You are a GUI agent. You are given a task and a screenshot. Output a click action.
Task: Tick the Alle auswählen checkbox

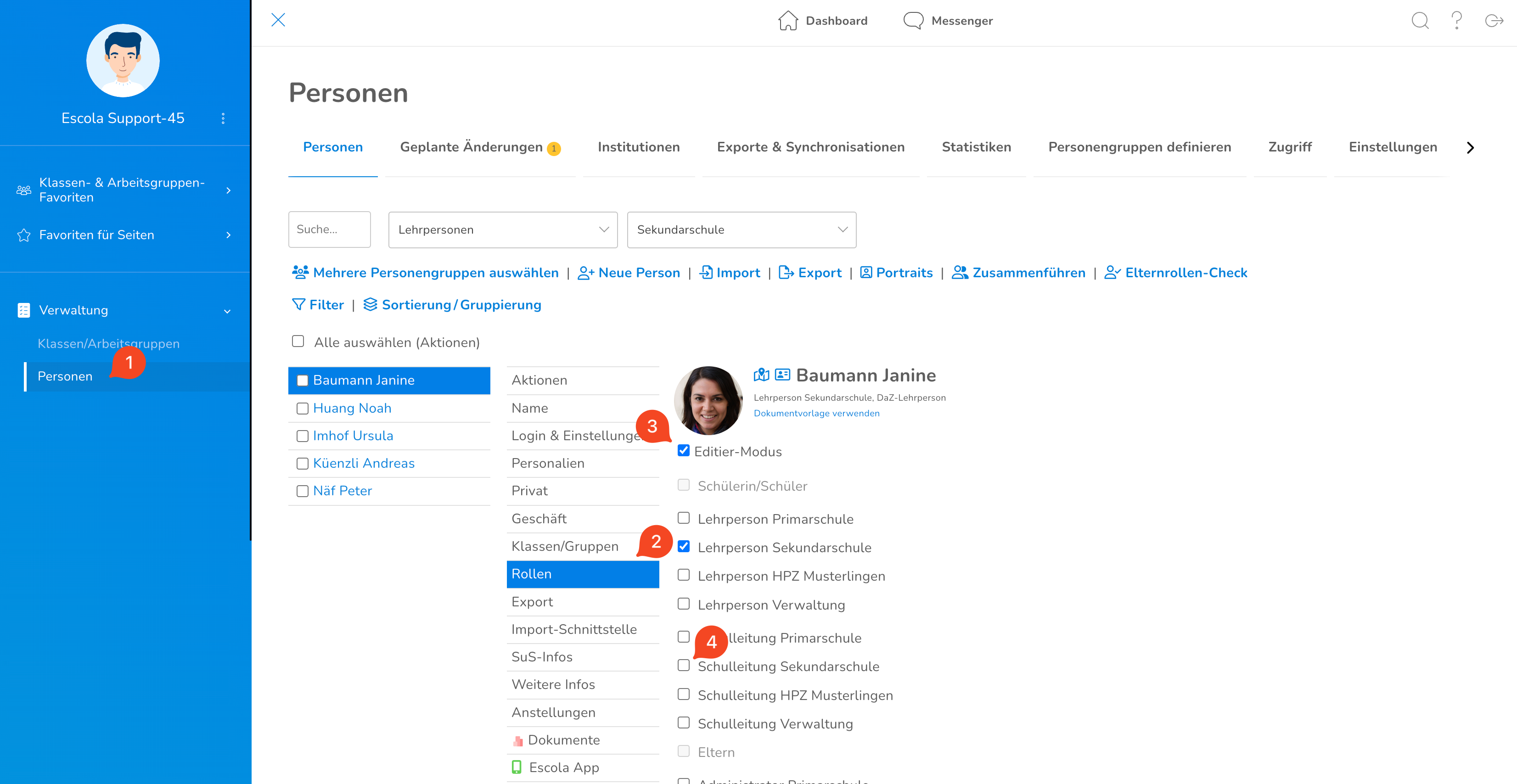pos(298,342)
